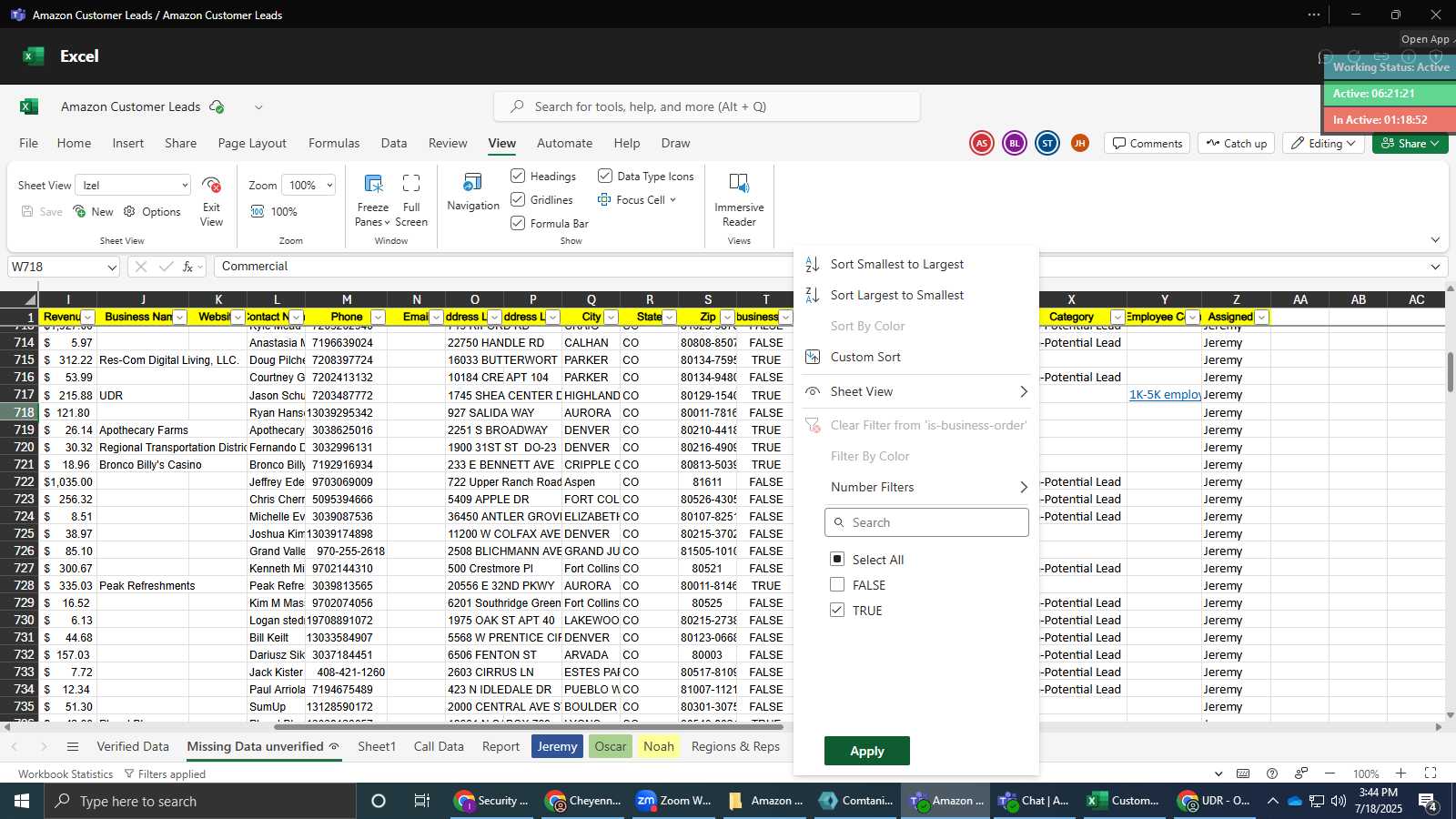Image resolution: width=1456 pixels, height=819 pixels.
Task: Switch to Verified Data sheet
Action: point(133,746)
